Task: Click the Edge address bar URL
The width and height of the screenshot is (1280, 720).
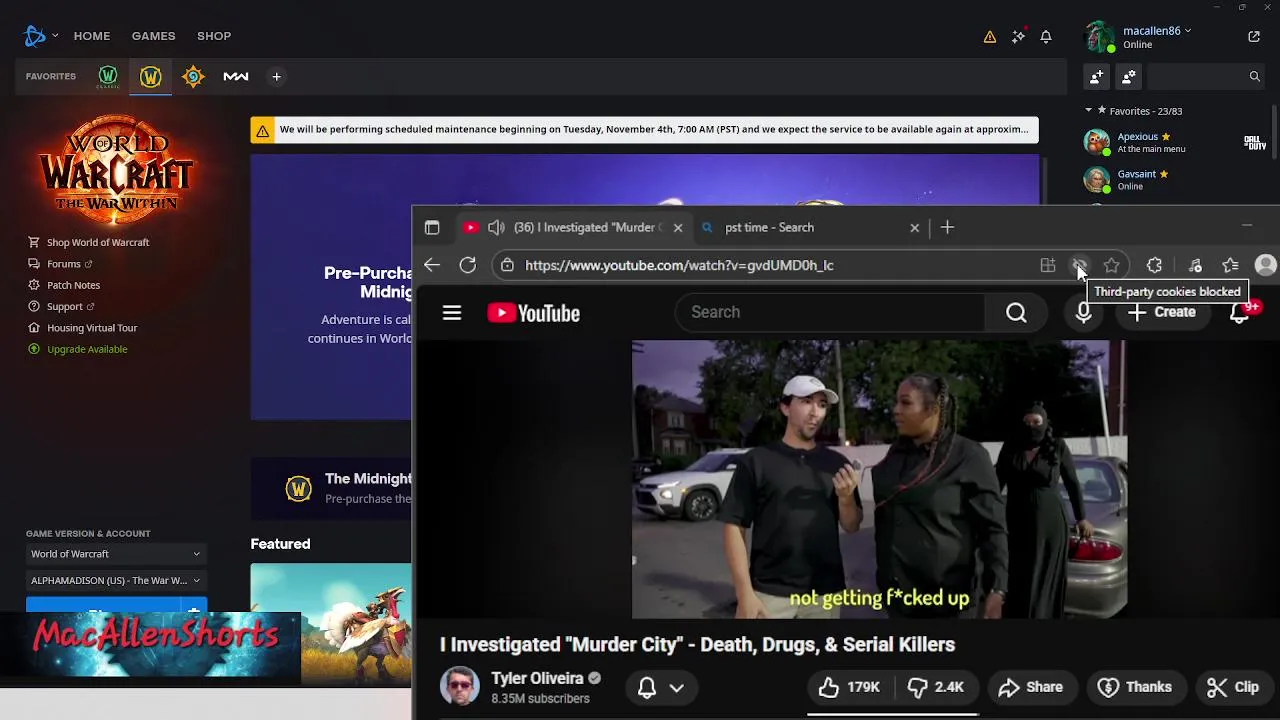Action: click(679, 265)
